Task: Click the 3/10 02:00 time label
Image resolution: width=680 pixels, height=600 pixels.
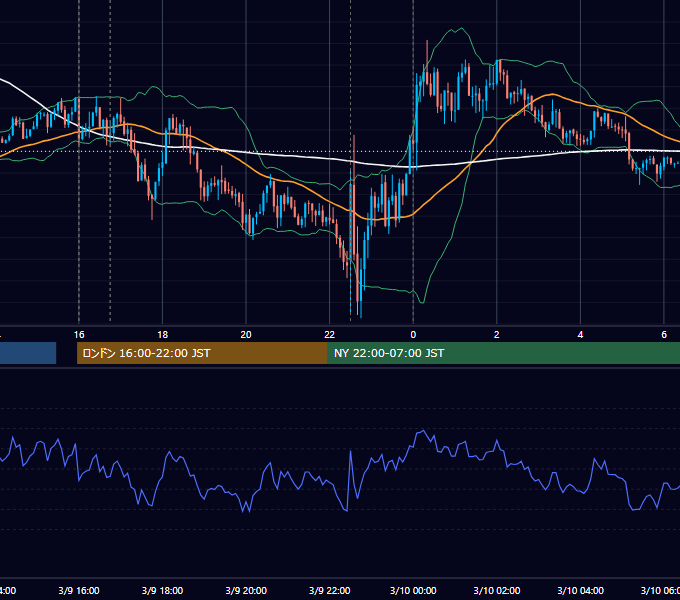Action: (497, 590)
